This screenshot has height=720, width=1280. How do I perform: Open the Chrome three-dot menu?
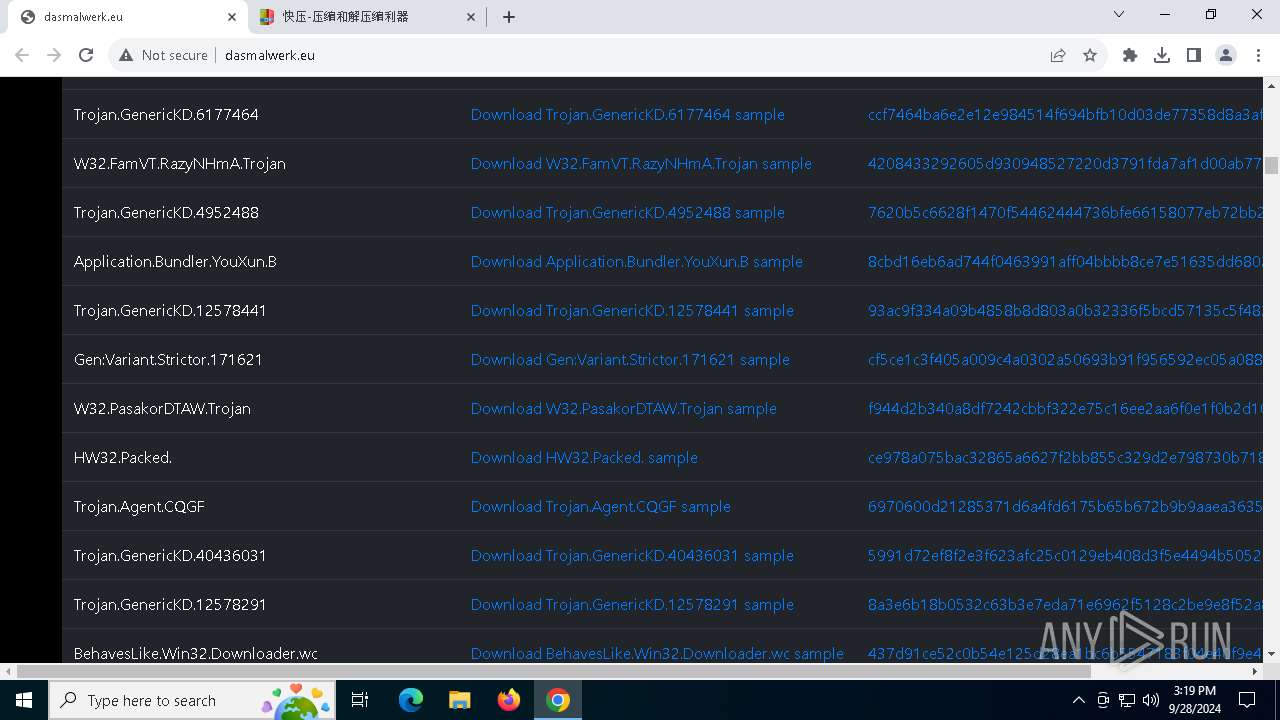click(x=1258, y=55)
